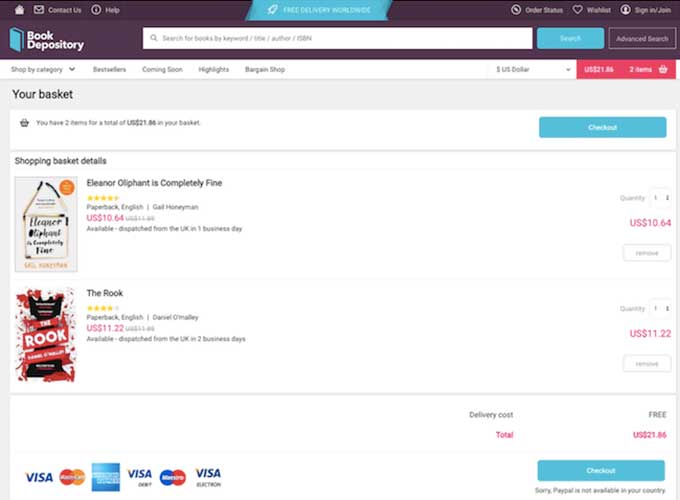Click the Search button
The height and width of the screenshot is (500, 680).
pos(570,38)
